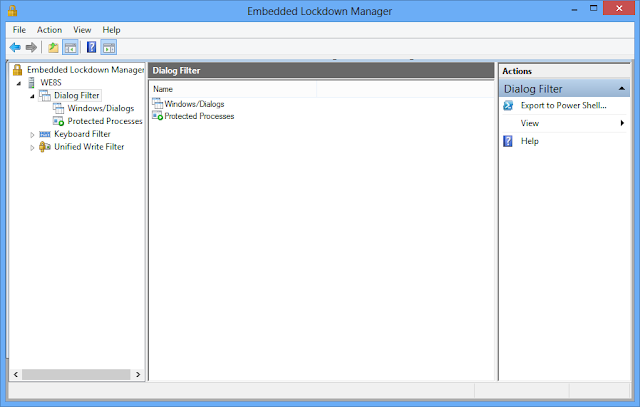640x407 pixels.
Task: Expand the Unified Write Filter node
Action: point(32,147)
